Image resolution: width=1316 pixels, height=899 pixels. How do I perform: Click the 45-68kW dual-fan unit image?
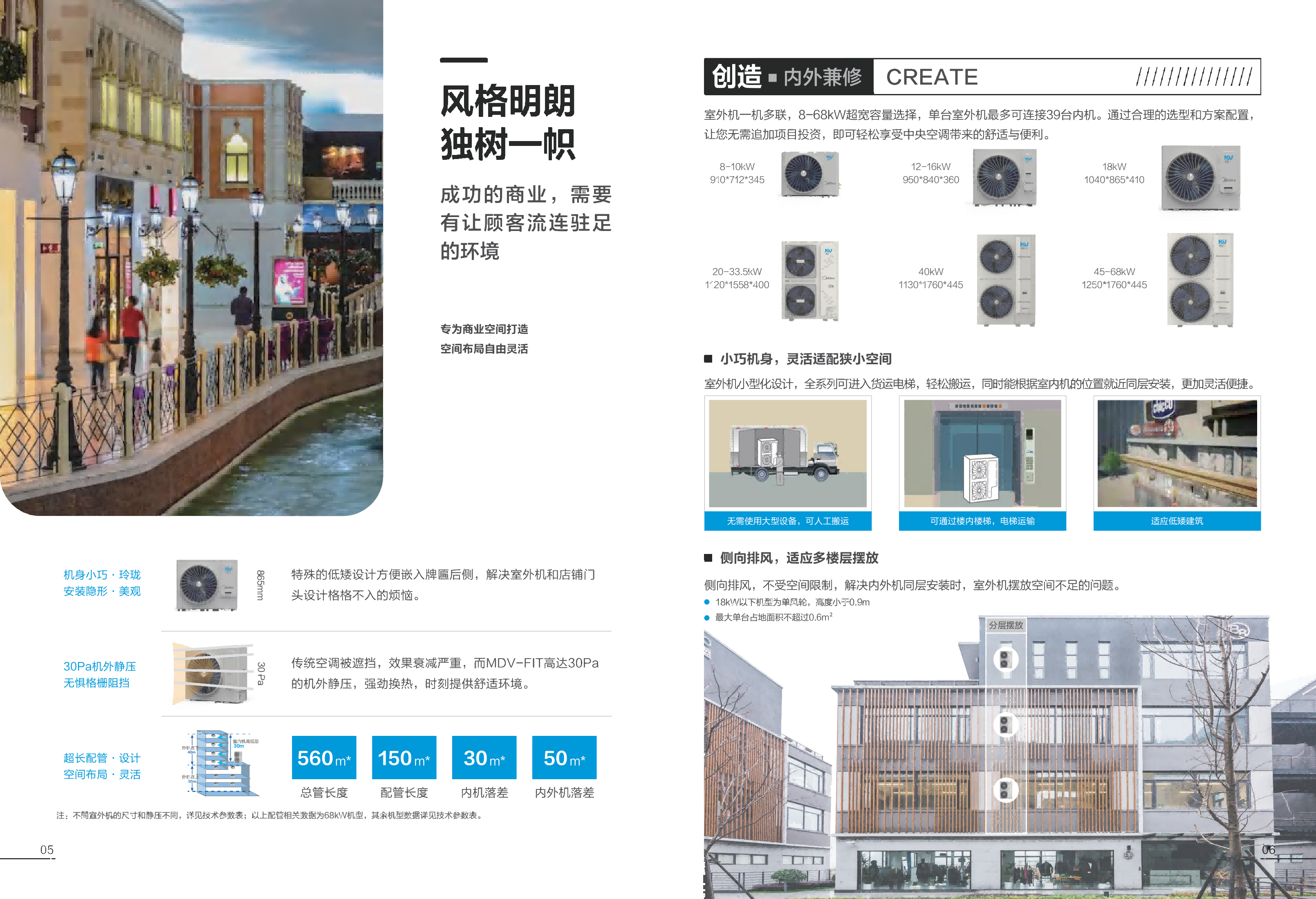tap(1199, 280)
